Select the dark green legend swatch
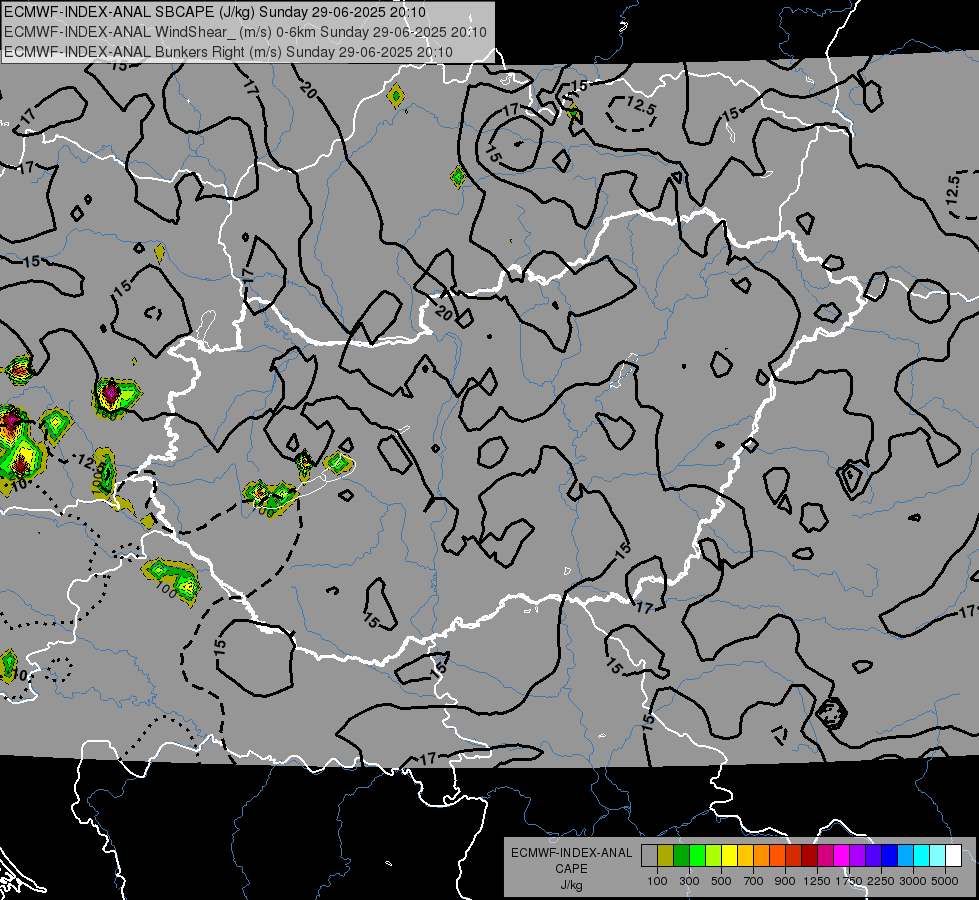This screenshot has width=979, height=900. (x=681, y=855)
